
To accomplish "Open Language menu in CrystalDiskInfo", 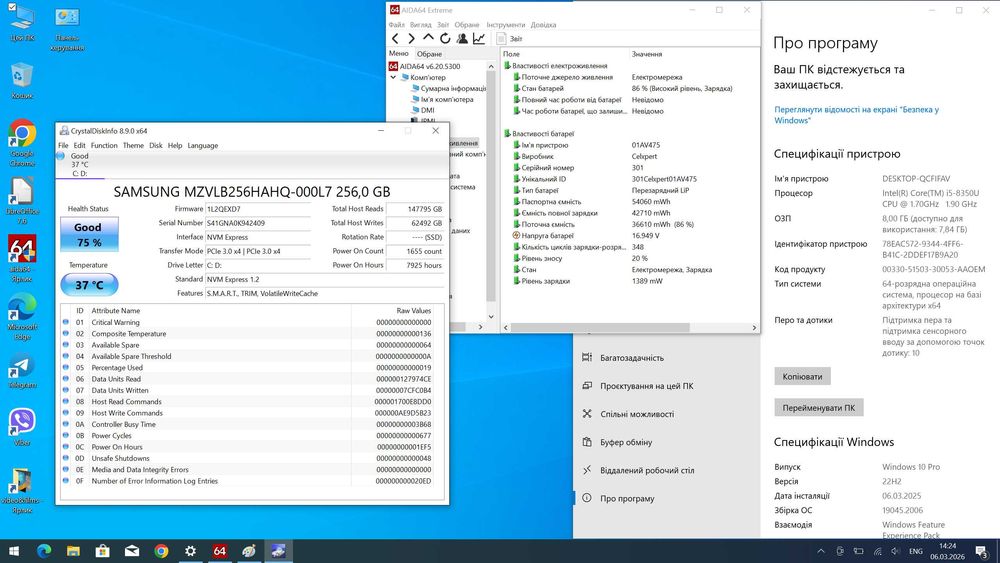I will [x=203, y=145].
